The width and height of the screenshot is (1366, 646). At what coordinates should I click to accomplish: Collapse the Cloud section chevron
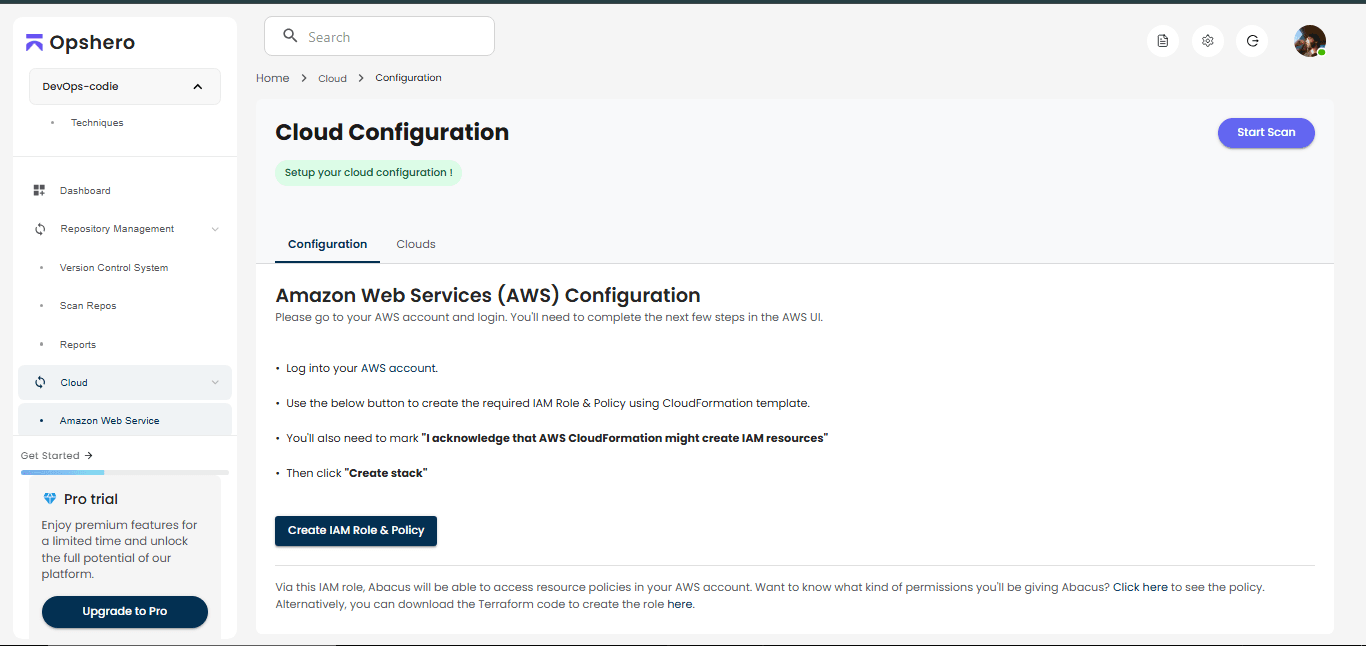(215, 382)
